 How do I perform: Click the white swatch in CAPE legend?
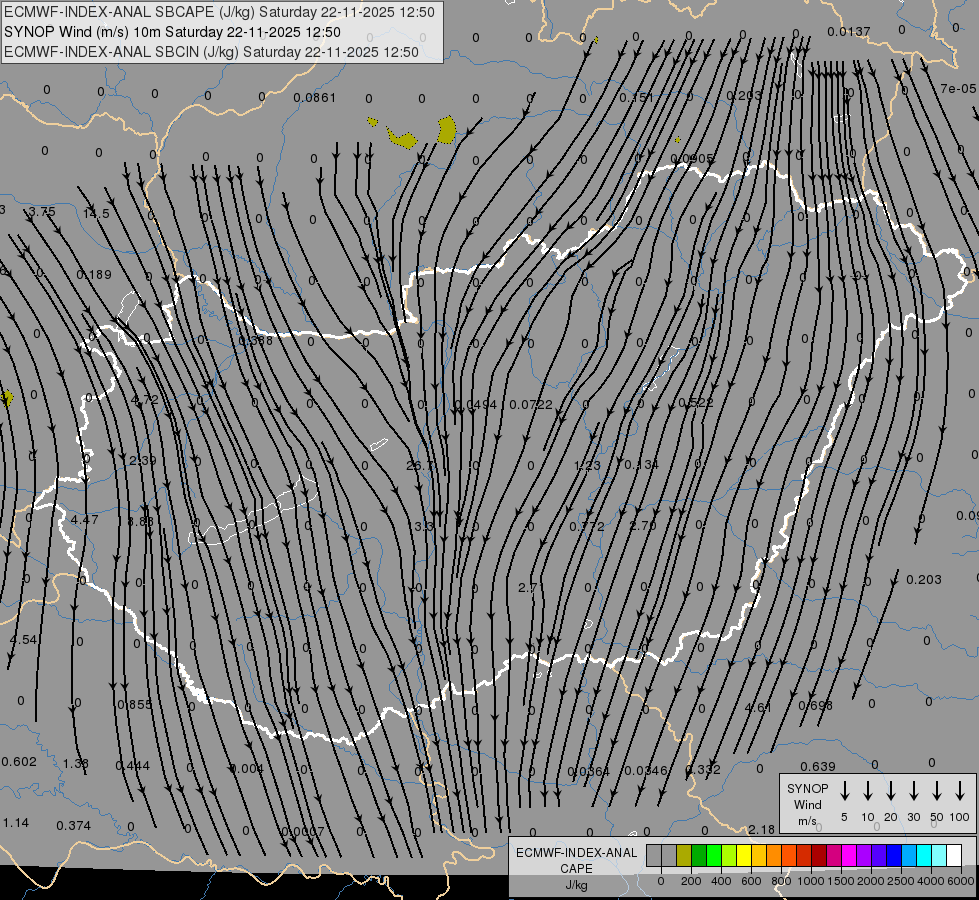coord(954,856)
